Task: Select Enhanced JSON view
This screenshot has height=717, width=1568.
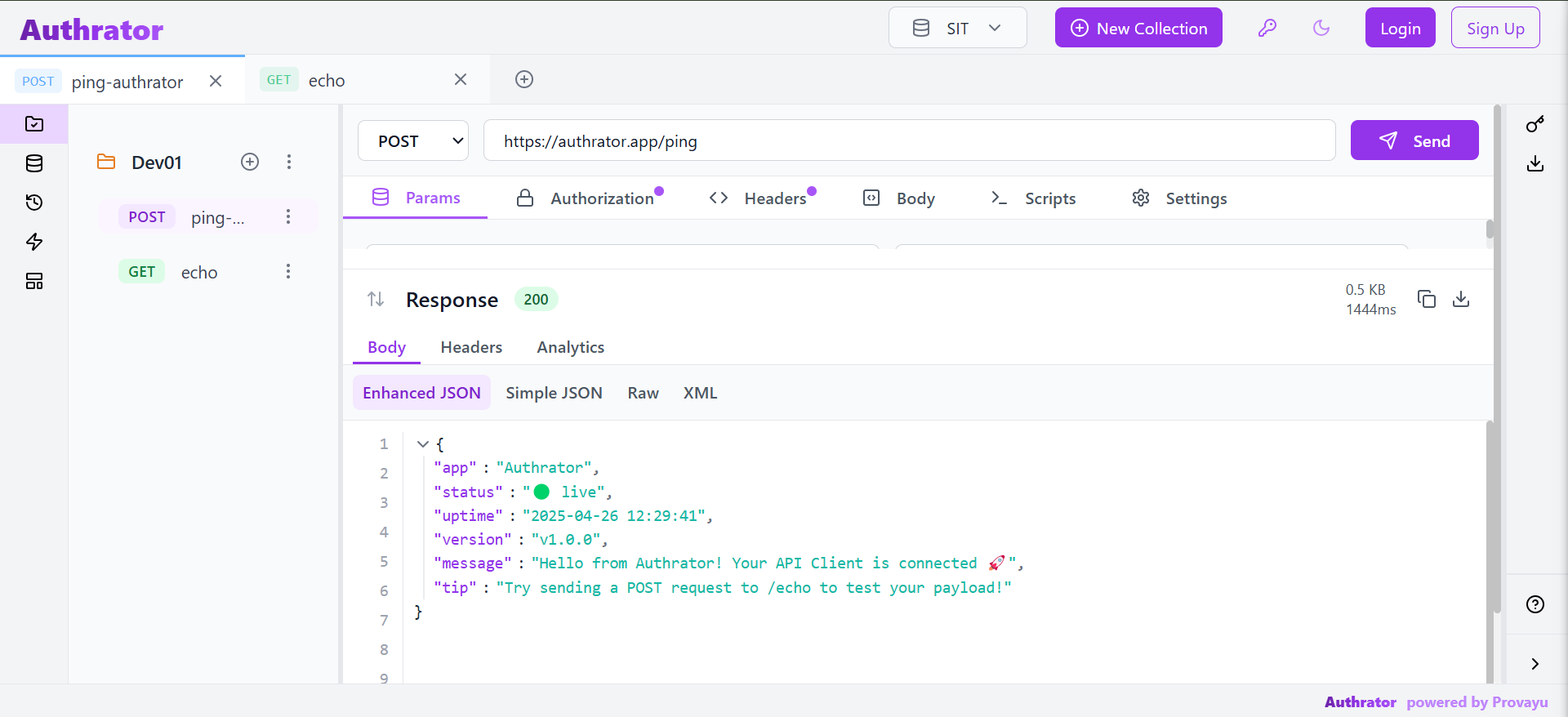Action: click(x=421, y=393)
